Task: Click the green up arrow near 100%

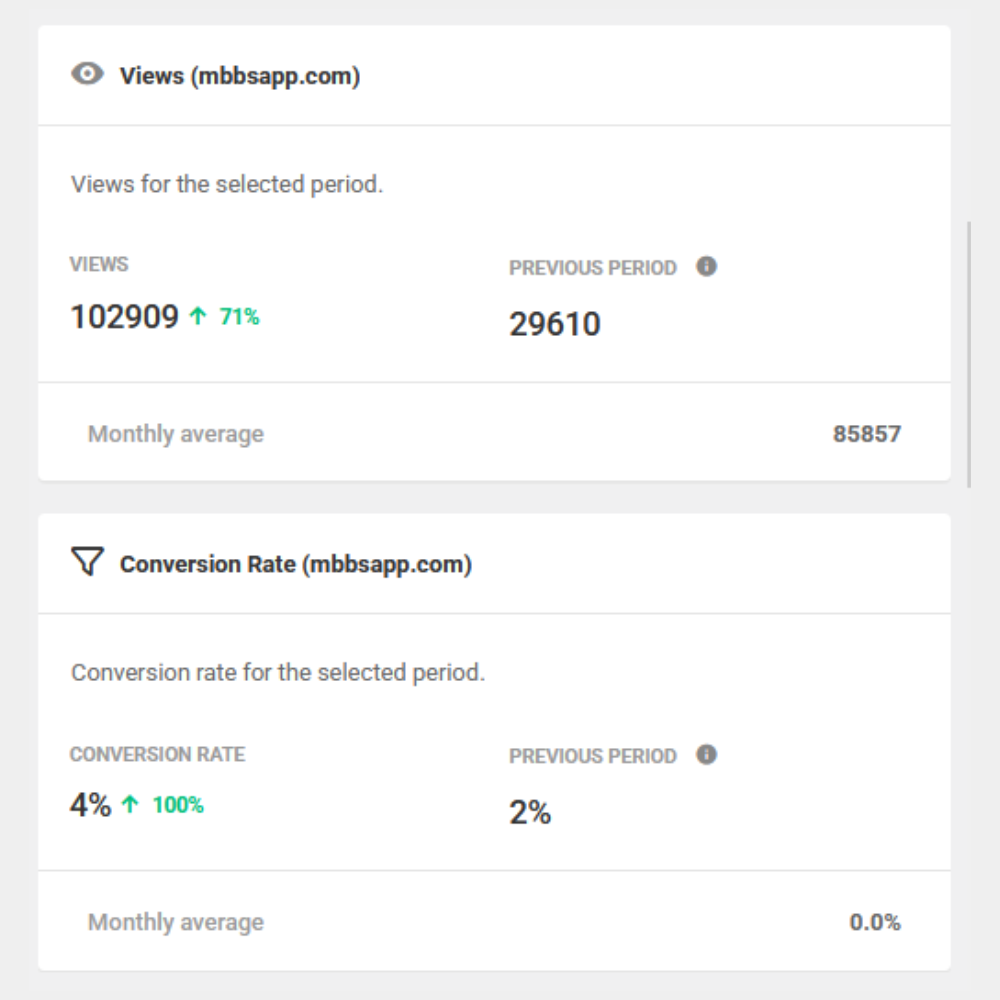Action: [x=130, y=805]
